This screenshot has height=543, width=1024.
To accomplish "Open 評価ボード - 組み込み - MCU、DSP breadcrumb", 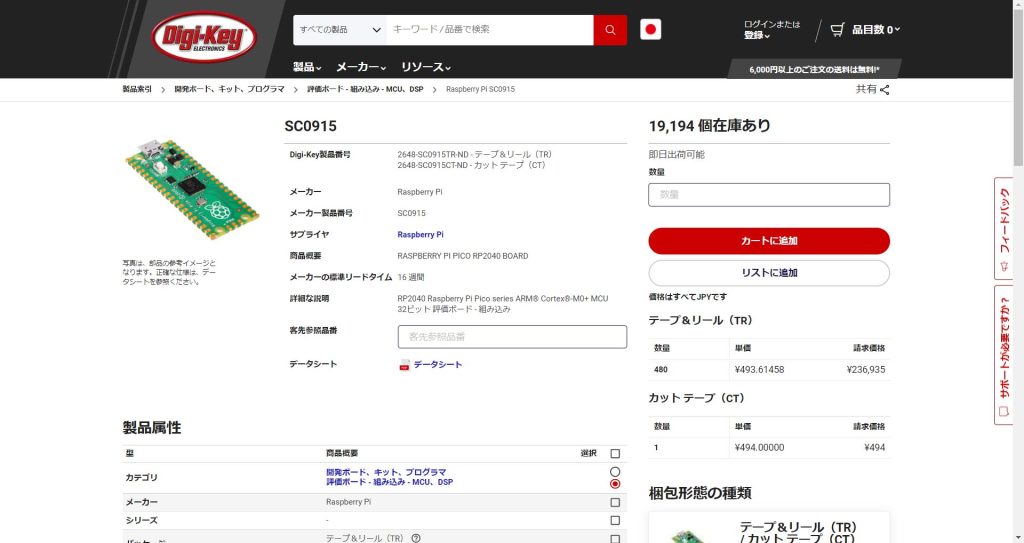I will tap(365, 90).
